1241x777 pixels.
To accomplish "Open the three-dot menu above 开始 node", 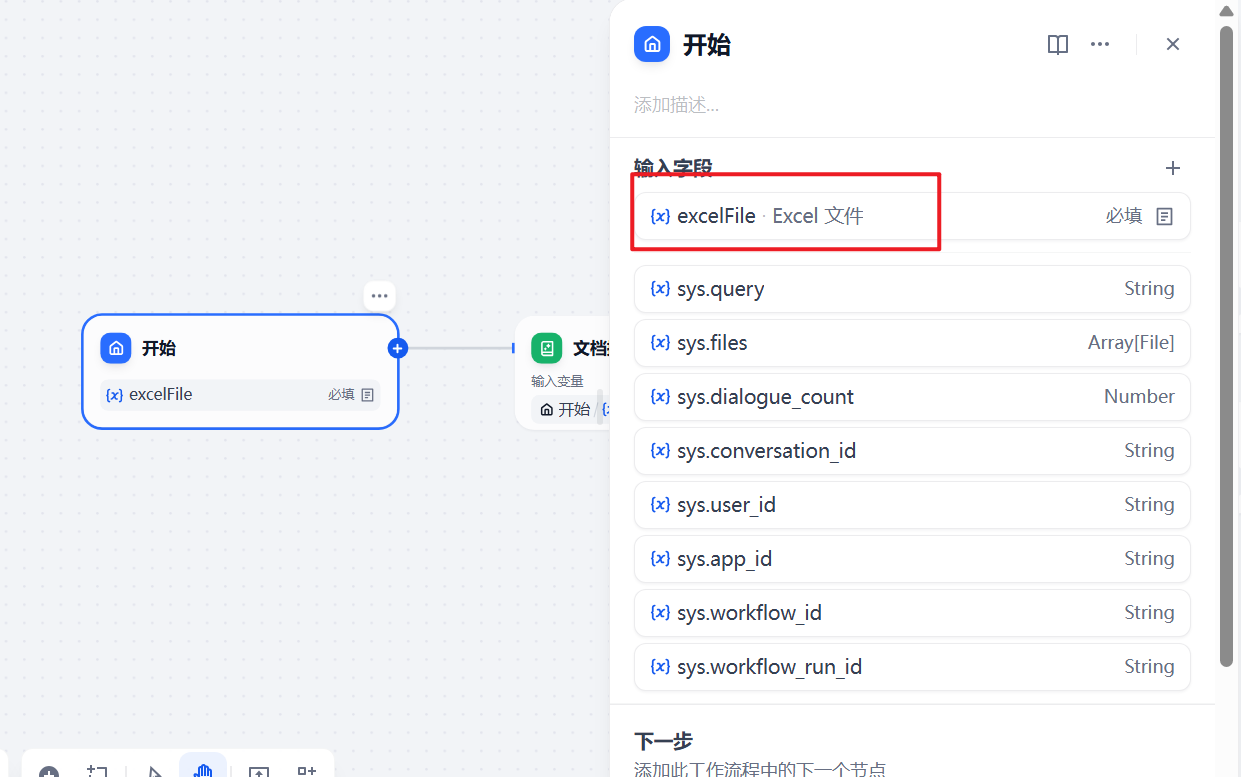I will click(379, 296).
